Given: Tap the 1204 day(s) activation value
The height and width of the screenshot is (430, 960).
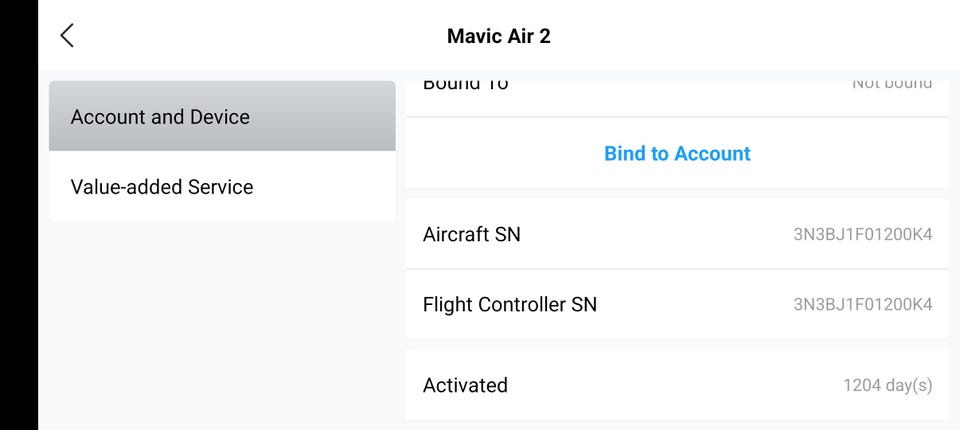Looking at the screenshot, I should point(887,385).
